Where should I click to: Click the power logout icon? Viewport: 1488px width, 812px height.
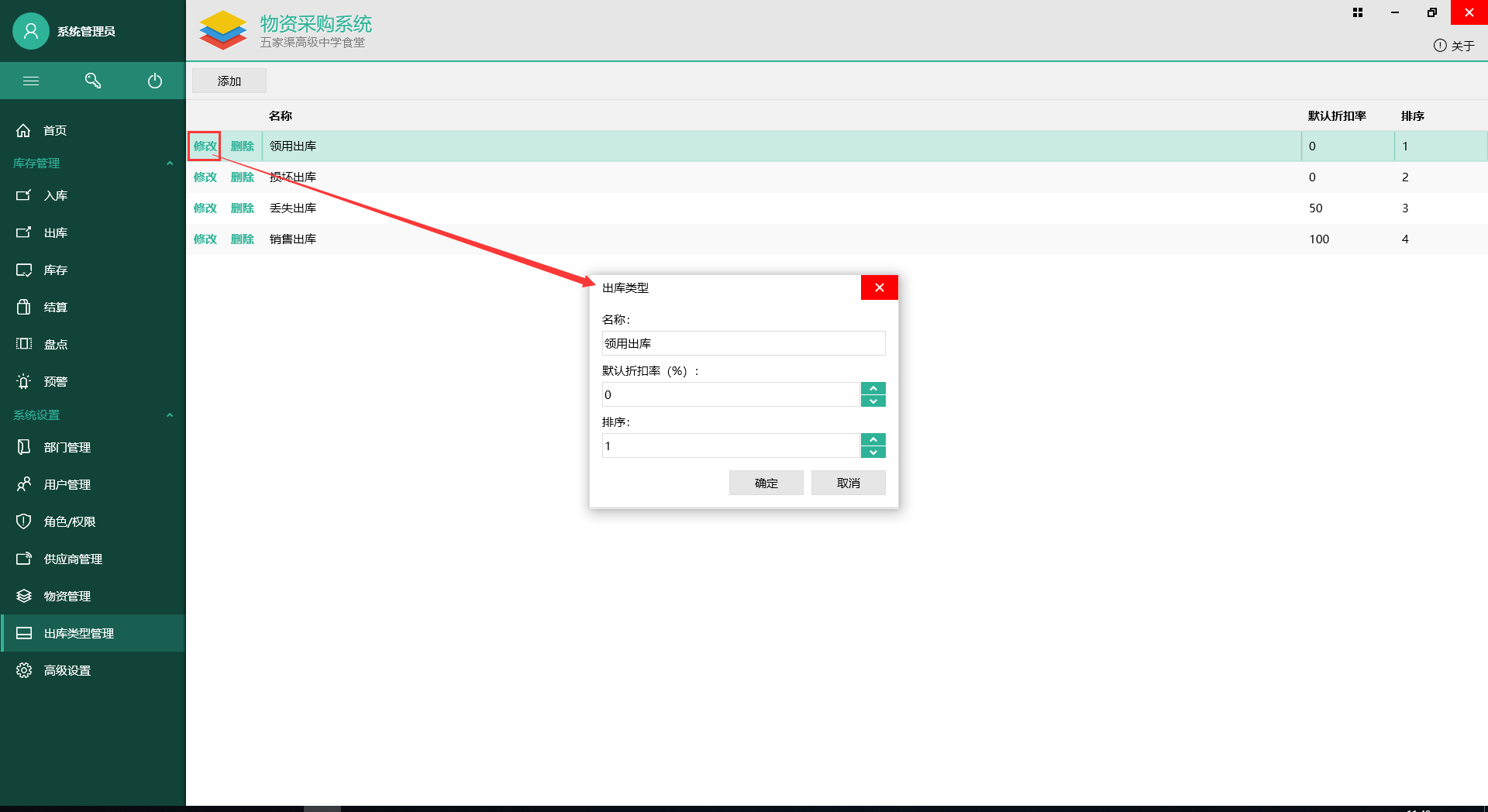(x=155, y=81)
